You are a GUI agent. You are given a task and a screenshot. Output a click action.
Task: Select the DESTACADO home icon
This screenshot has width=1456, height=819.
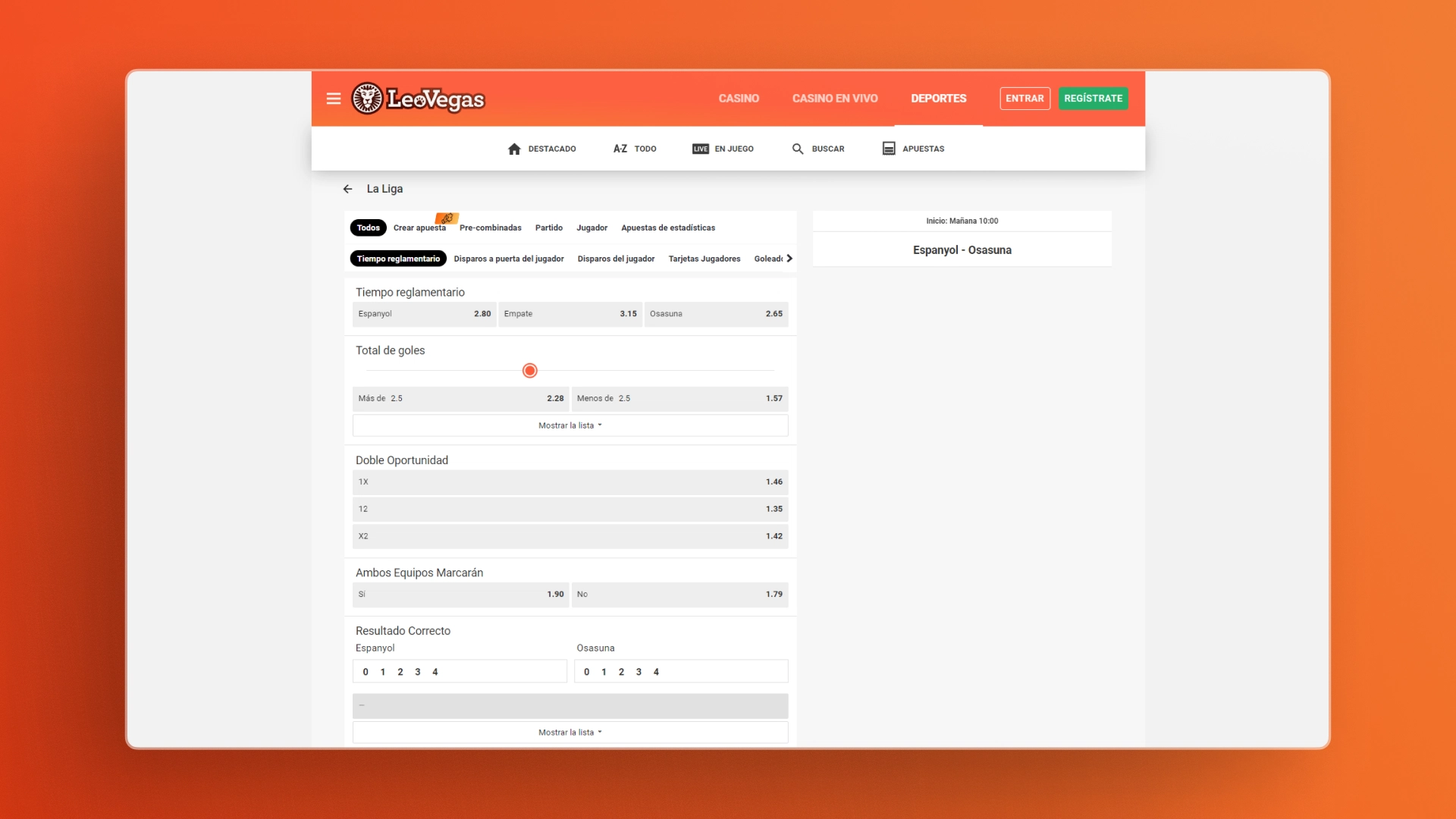(516, 148)
